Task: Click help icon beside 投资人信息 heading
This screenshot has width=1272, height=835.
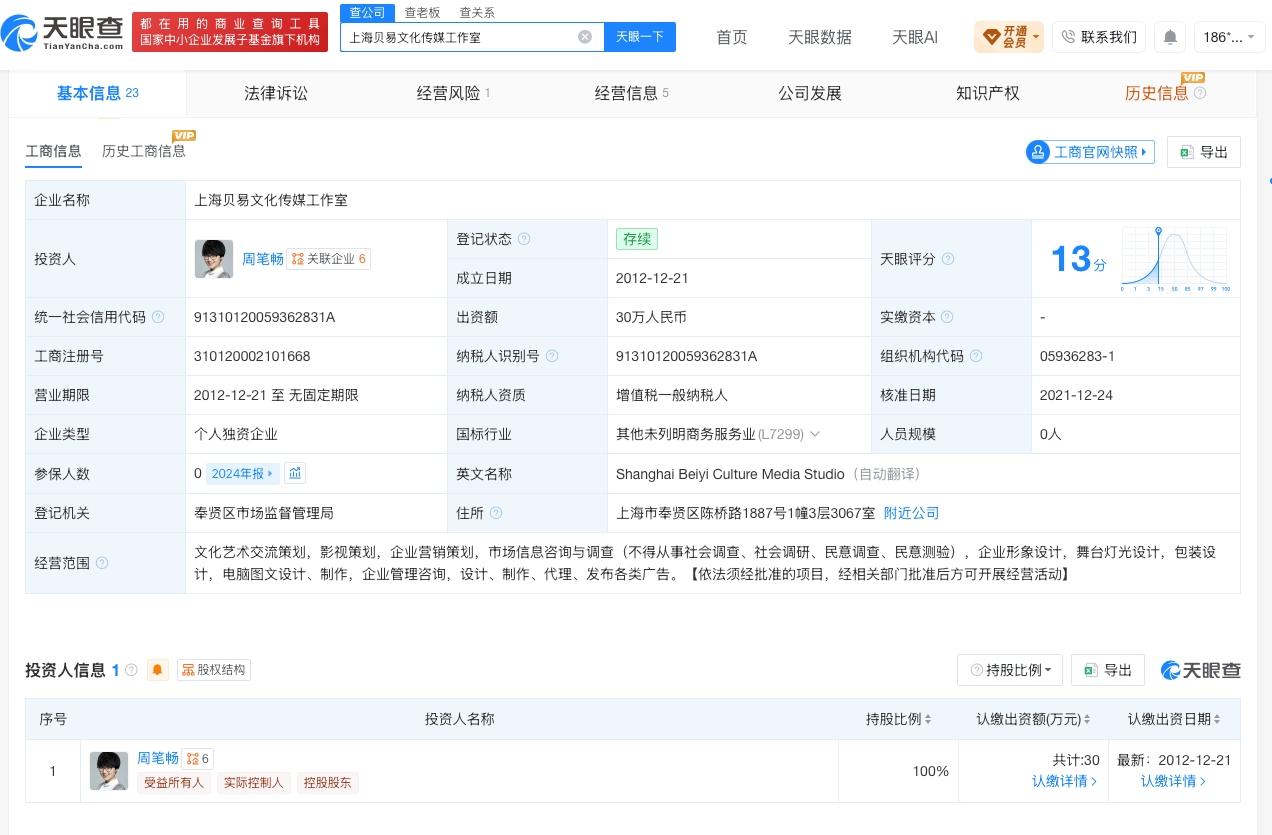Action: coord(131,670)
